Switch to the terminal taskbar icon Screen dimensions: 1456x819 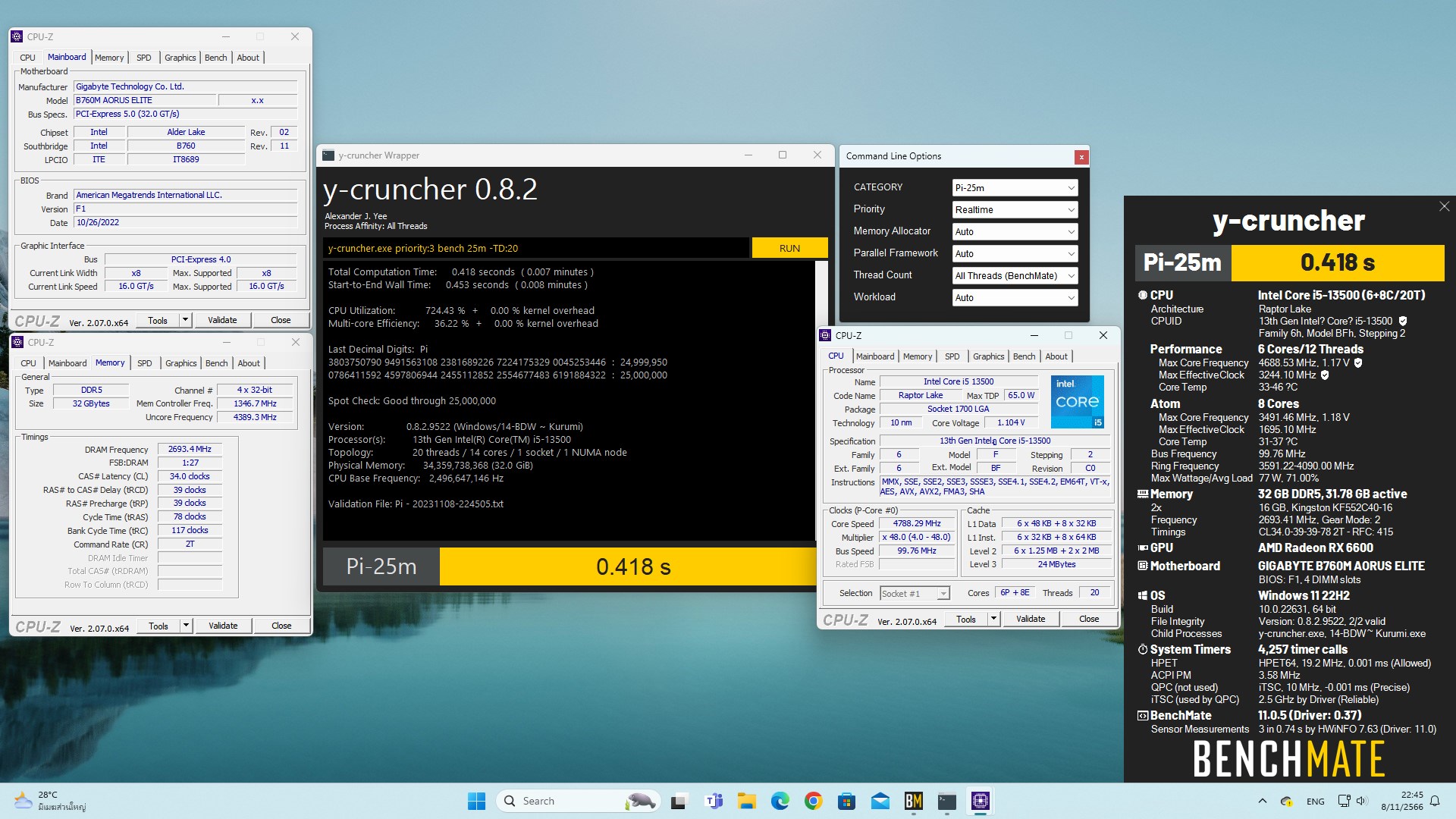(946, 801)
